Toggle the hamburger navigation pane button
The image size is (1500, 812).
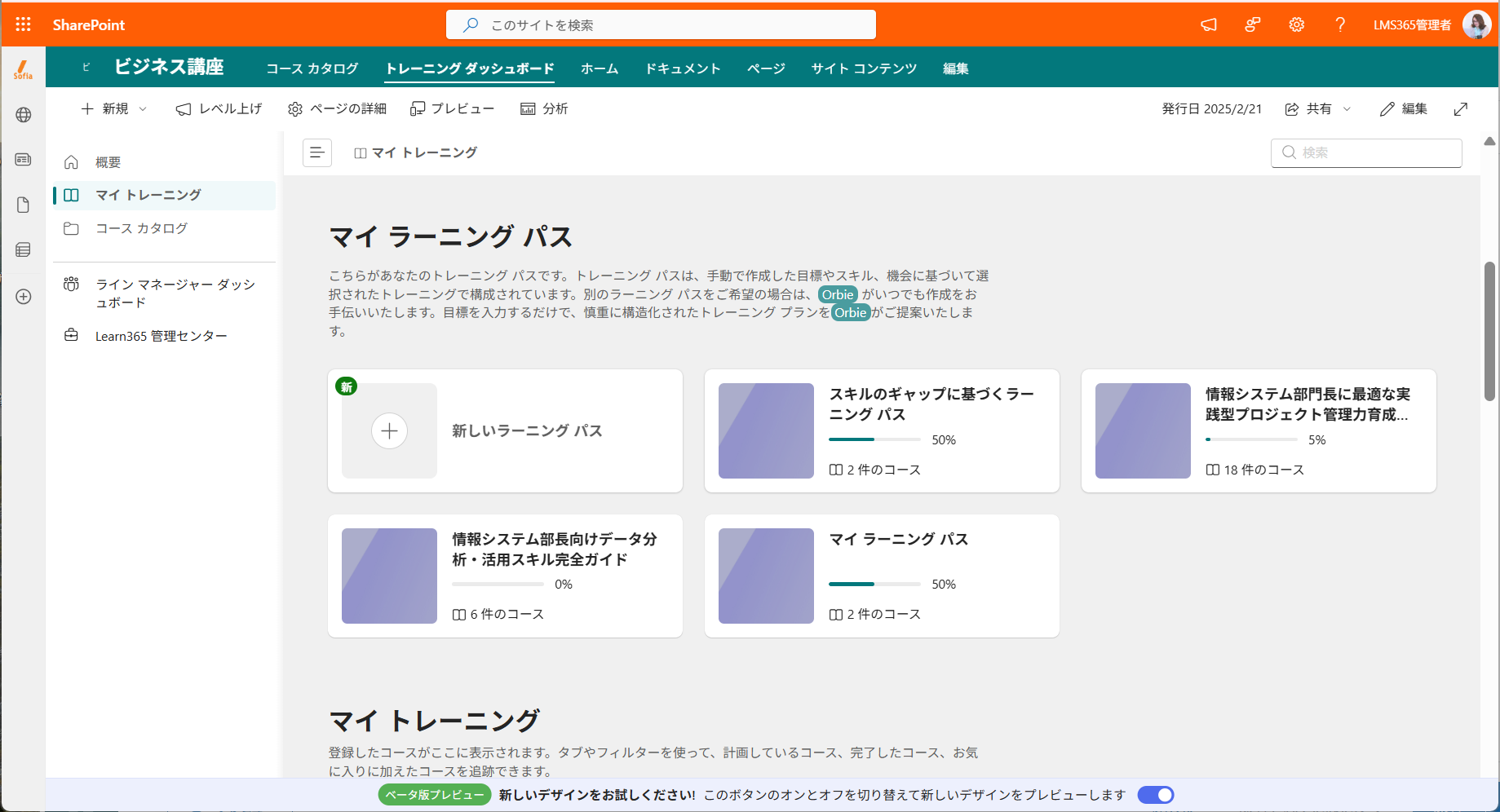(x=317, y=152)
